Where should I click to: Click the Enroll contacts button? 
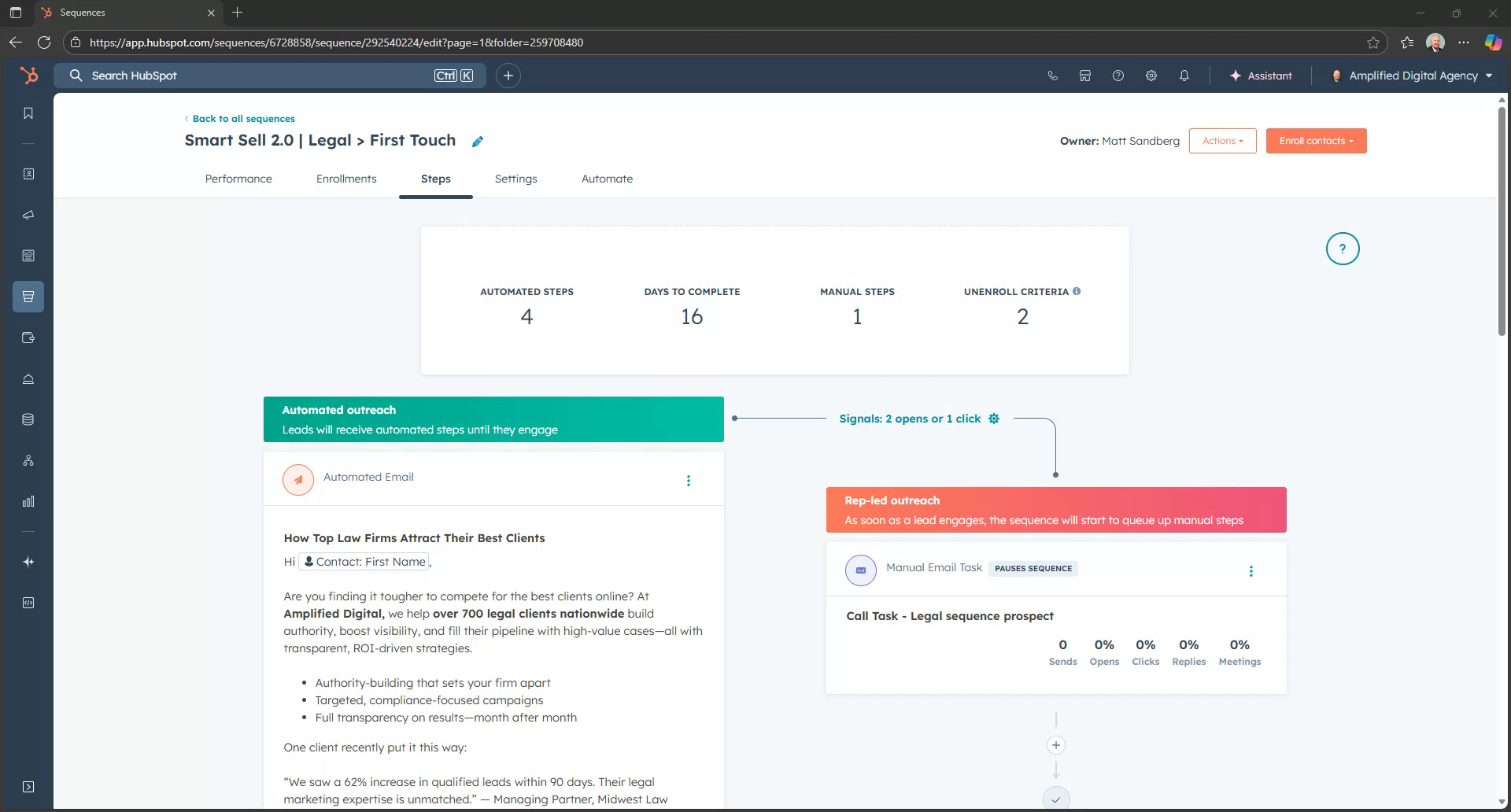[1316, 141]
